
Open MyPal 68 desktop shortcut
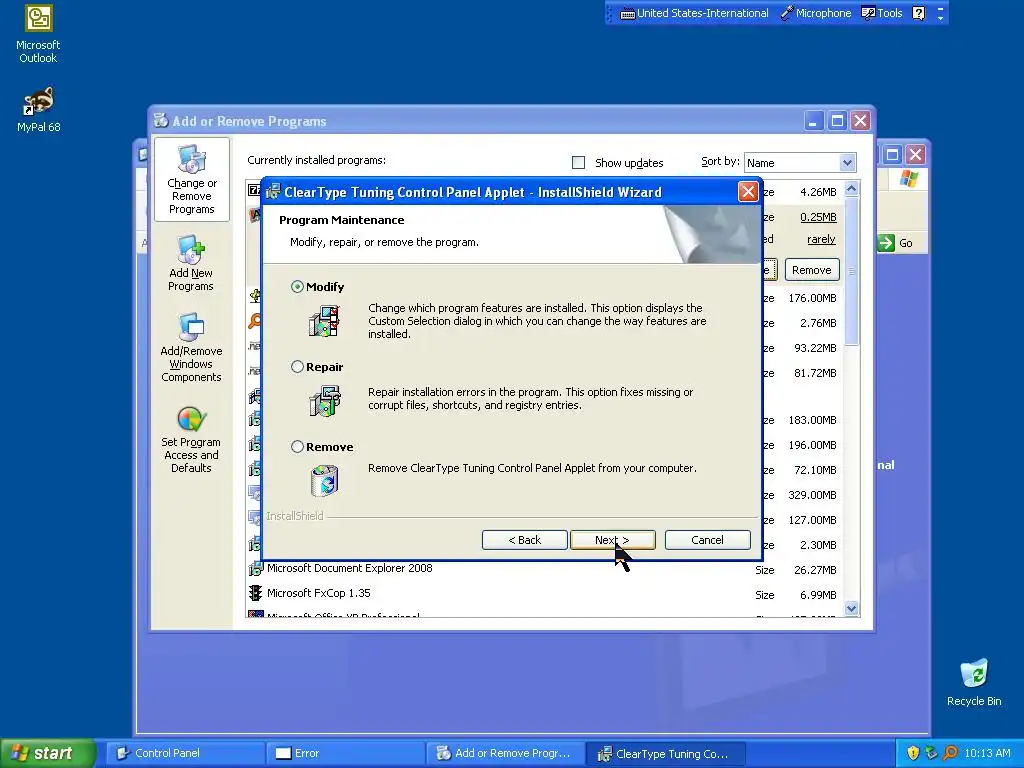point(38,110)
